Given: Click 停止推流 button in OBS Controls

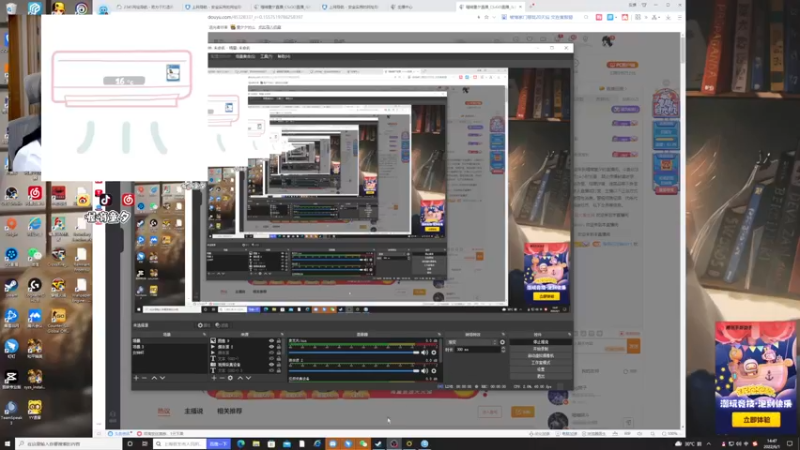Looking at the screenshot, I should pos(540,342).
